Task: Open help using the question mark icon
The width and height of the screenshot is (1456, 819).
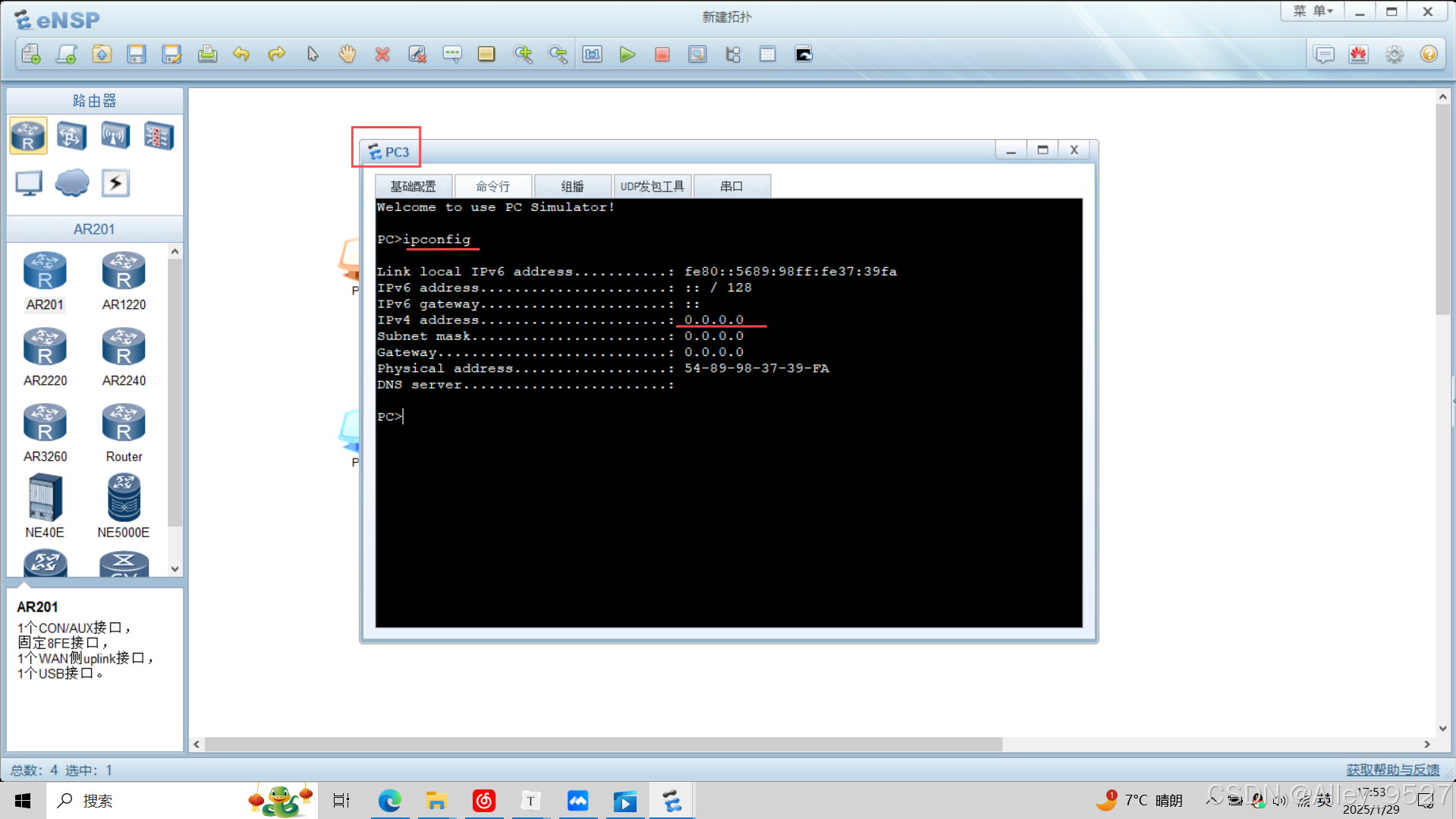Action: (x=1429, y=54)
